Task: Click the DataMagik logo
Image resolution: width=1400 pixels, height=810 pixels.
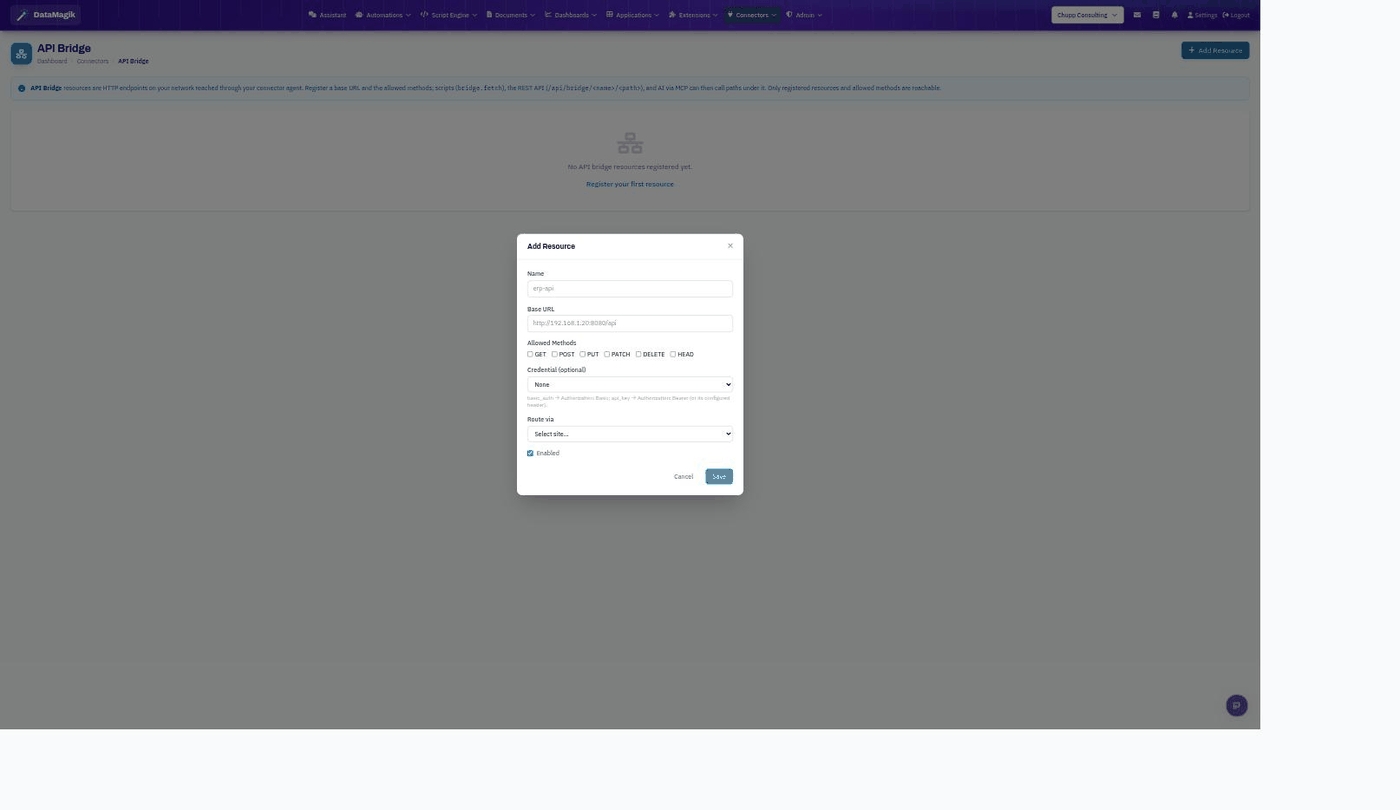Action: coord(45,15)
